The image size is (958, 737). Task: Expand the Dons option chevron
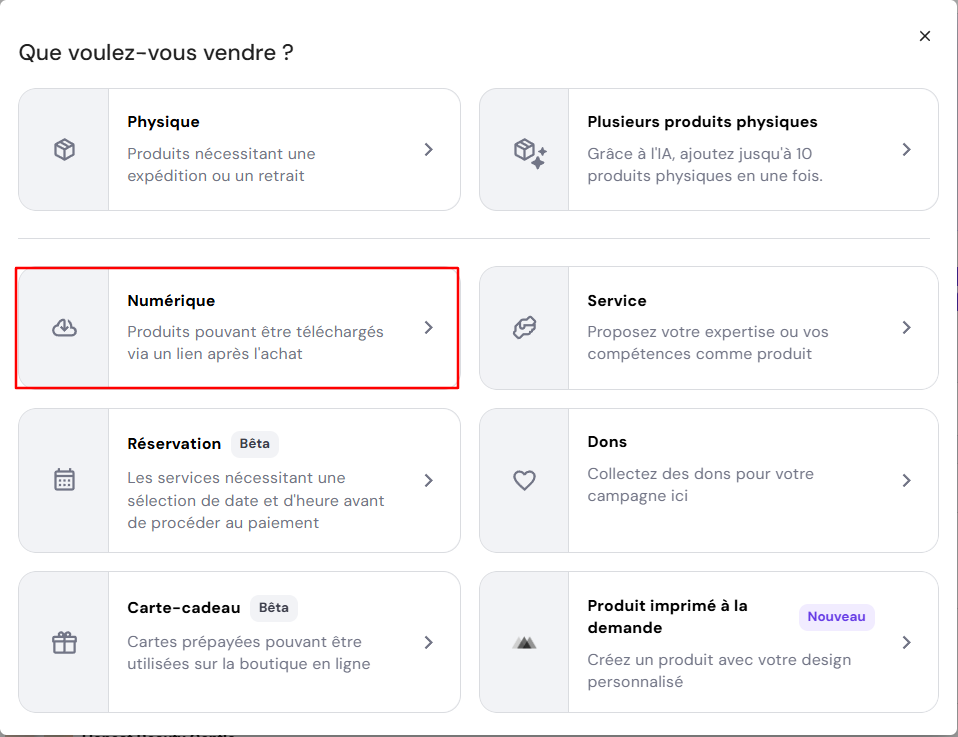[x=907, y=480]
